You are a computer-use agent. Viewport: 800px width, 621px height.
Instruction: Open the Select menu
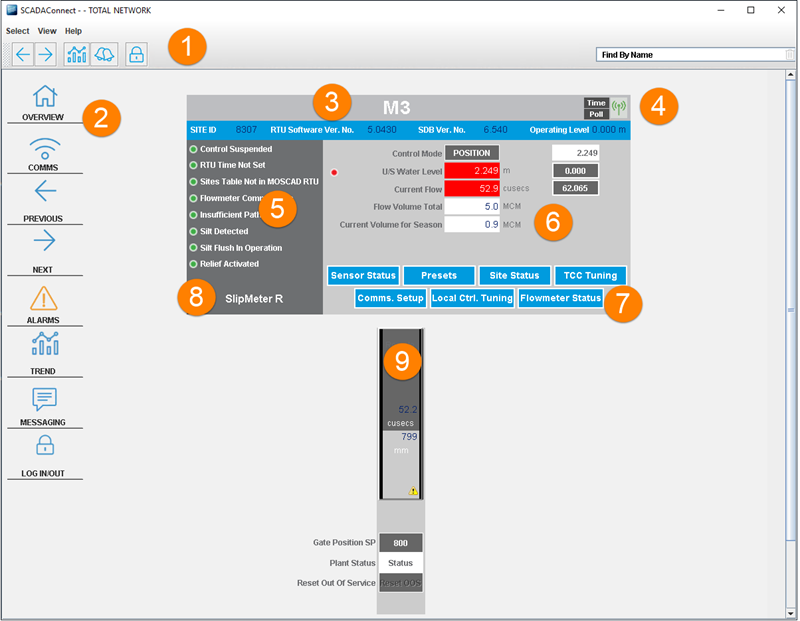[18, 31]
